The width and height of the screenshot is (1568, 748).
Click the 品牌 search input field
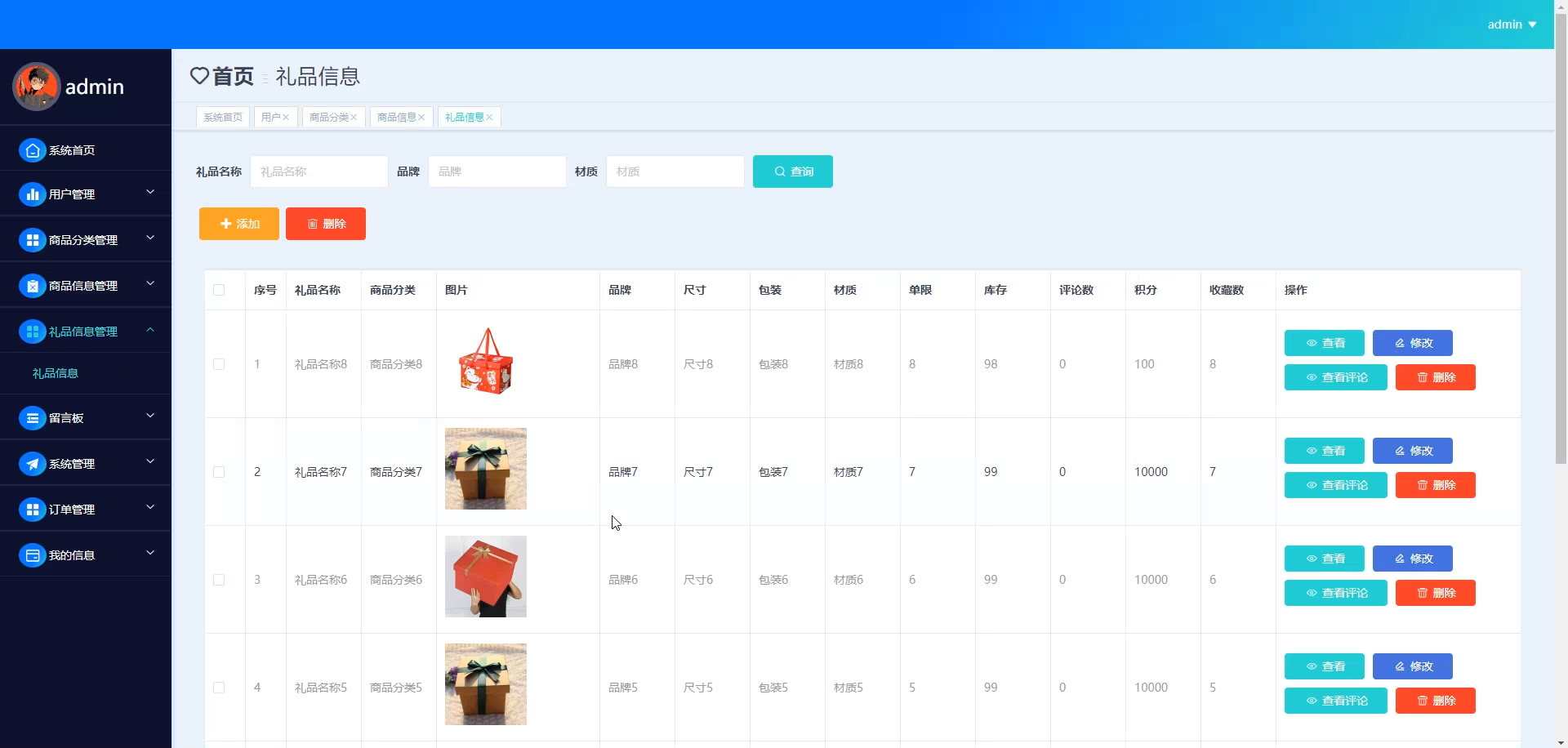tap(497, 171)
